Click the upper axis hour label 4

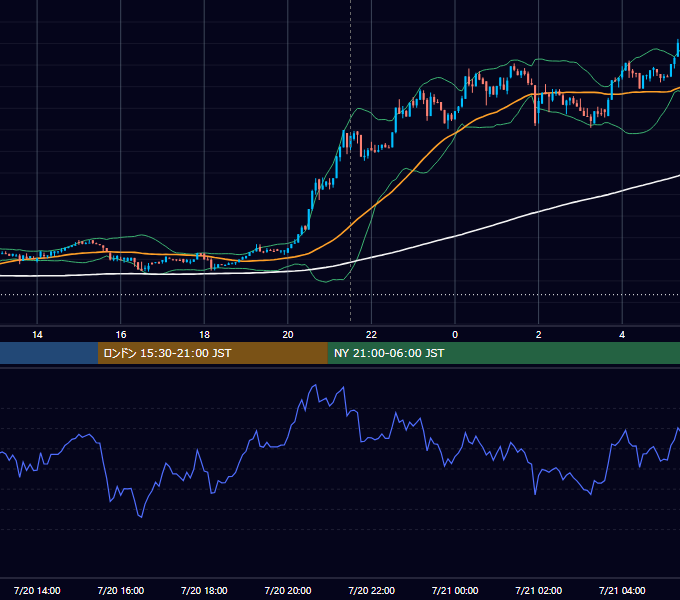click(x=622, y=335)
